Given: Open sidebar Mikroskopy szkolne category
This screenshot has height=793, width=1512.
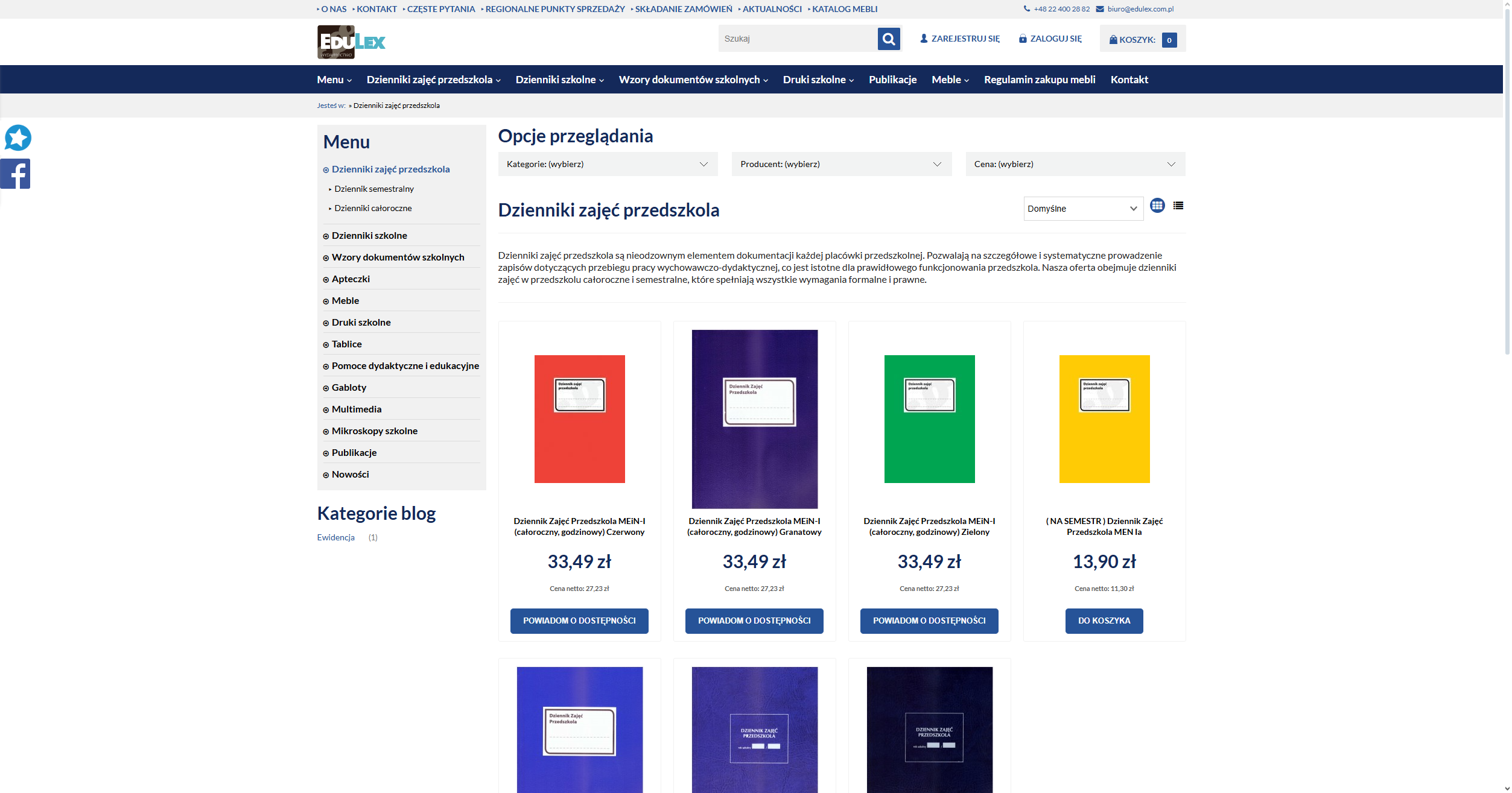Looking at the screenshot, I should 374,431.
